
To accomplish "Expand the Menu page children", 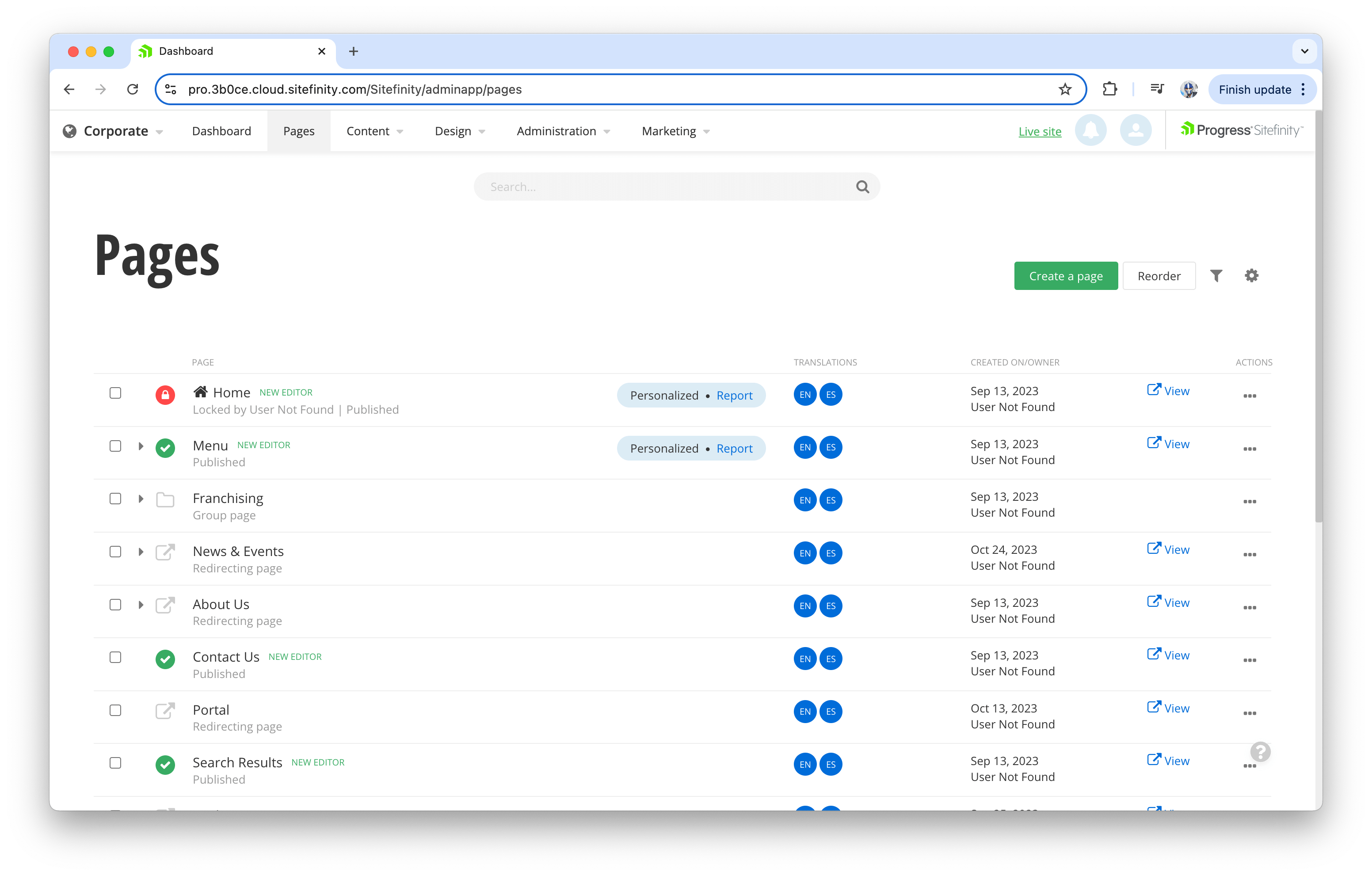I will pos(141,446).
